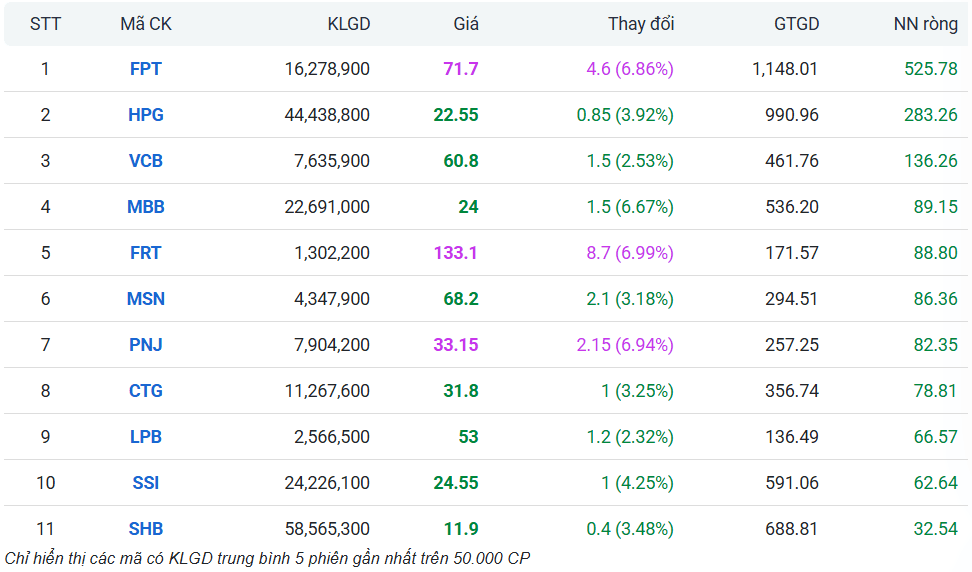Click VCB net foreign value 136.26
972x572 pixels.
point(930,161)
